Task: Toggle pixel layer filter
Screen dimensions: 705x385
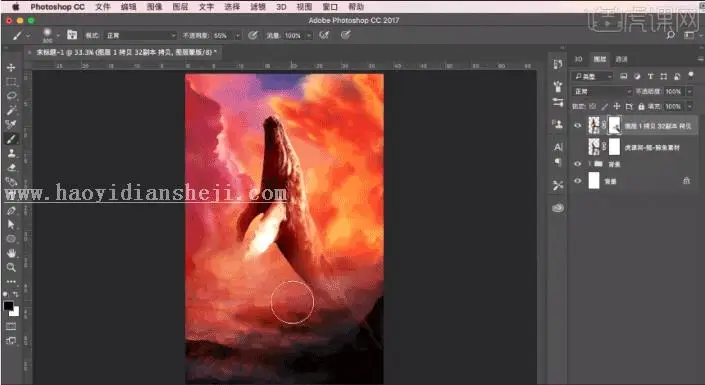Action: [x=624, y=76]
